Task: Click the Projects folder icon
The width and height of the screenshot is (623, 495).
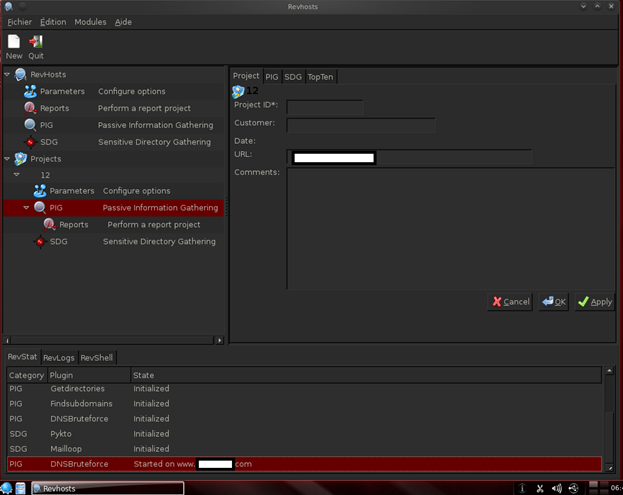Action: click(20, 158)
